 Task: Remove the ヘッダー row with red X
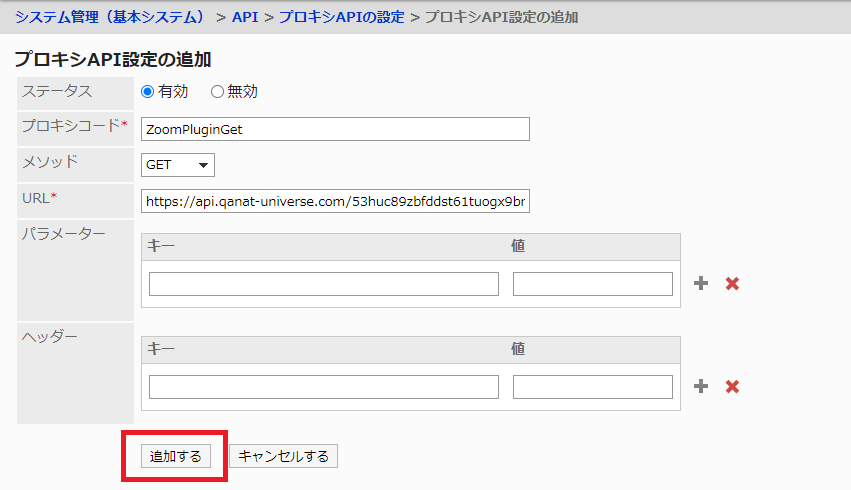click(x=732, y=387)
